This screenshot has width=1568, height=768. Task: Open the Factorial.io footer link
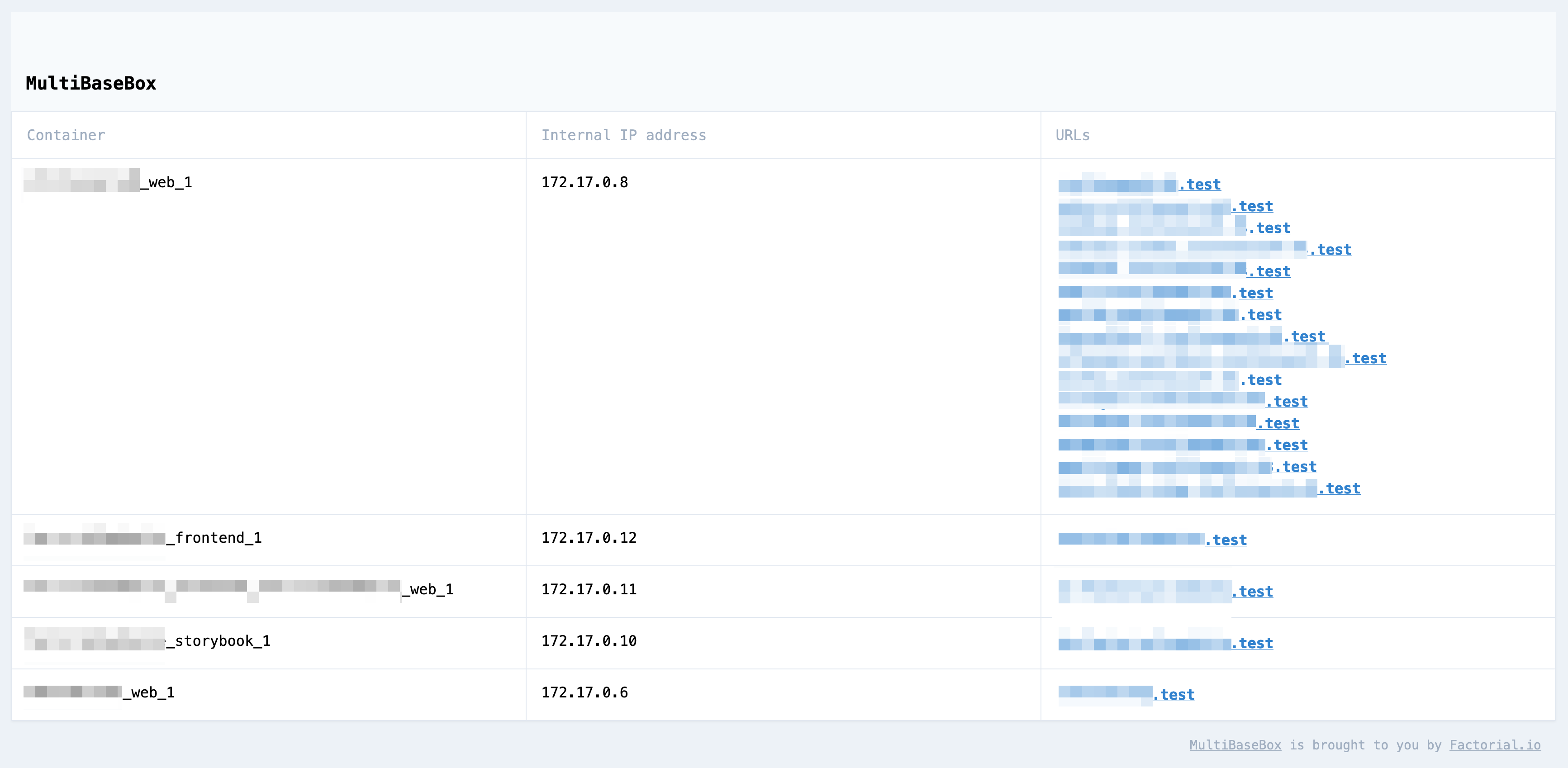click(x=1495, y=745)
